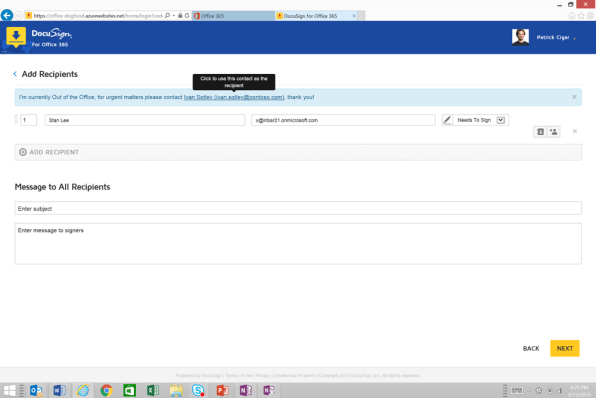Switch to the Office 365 browser tab
This screenshot has height=398, width=596.
click(233, 16)
